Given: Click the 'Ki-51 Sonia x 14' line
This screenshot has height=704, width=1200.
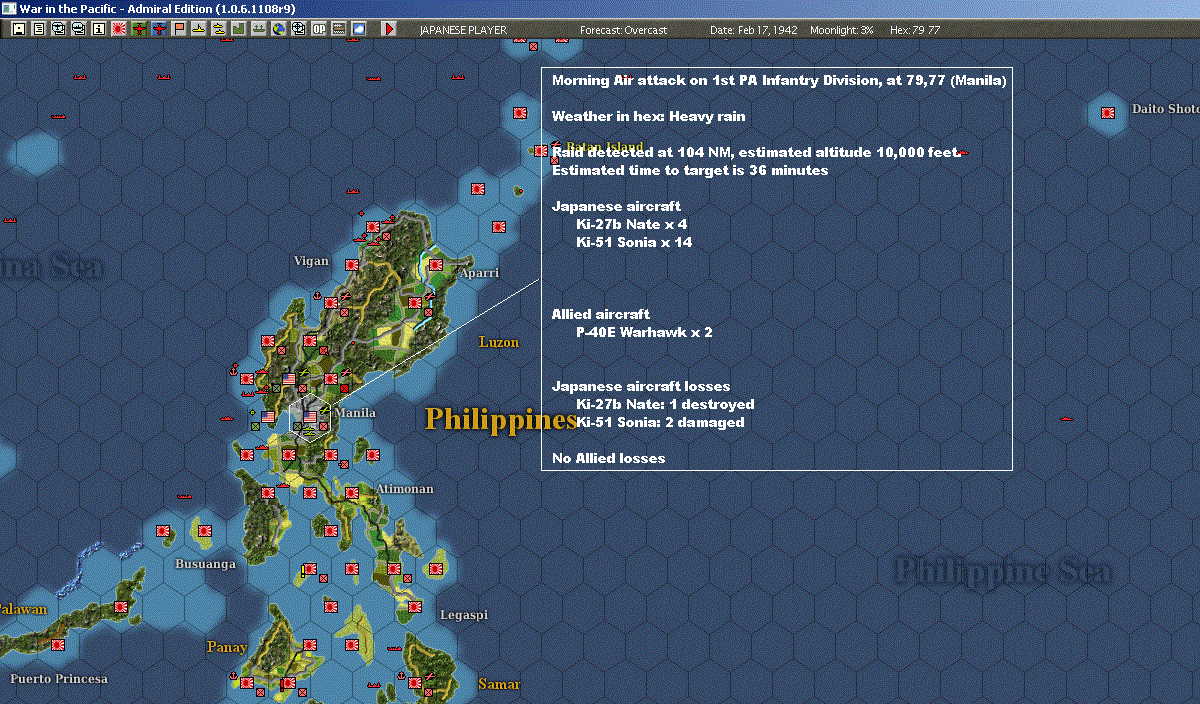Looking at the screenshot, I should (x=634, y=242).
